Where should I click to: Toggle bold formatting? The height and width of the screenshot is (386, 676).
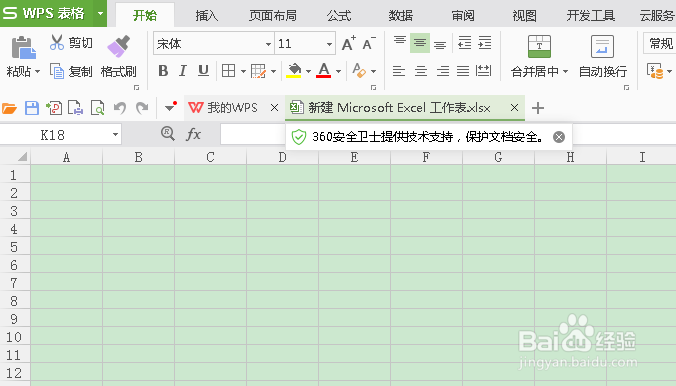coord(163,70)
